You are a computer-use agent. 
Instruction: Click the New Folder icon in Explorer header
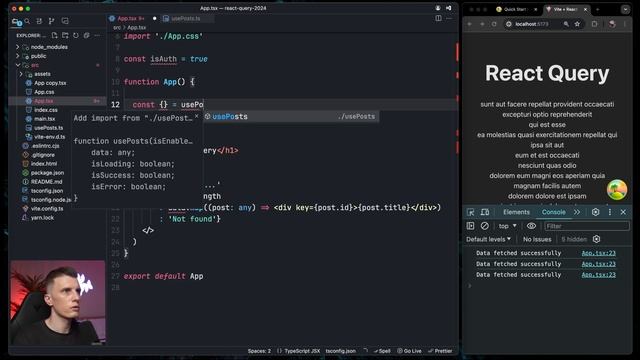coord(65,36)
